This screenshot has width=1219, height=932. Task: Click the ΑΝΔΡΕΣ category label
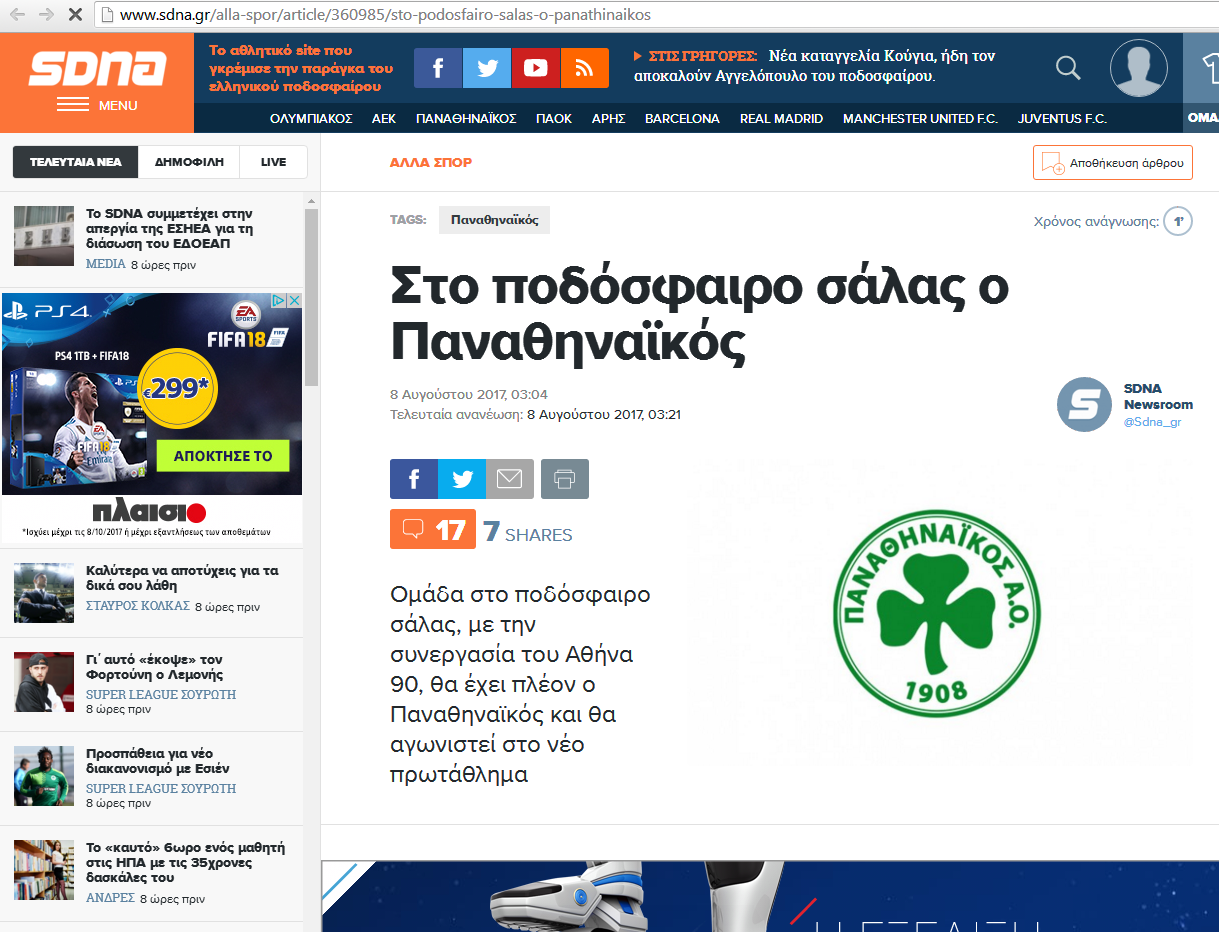click(110, 899)
